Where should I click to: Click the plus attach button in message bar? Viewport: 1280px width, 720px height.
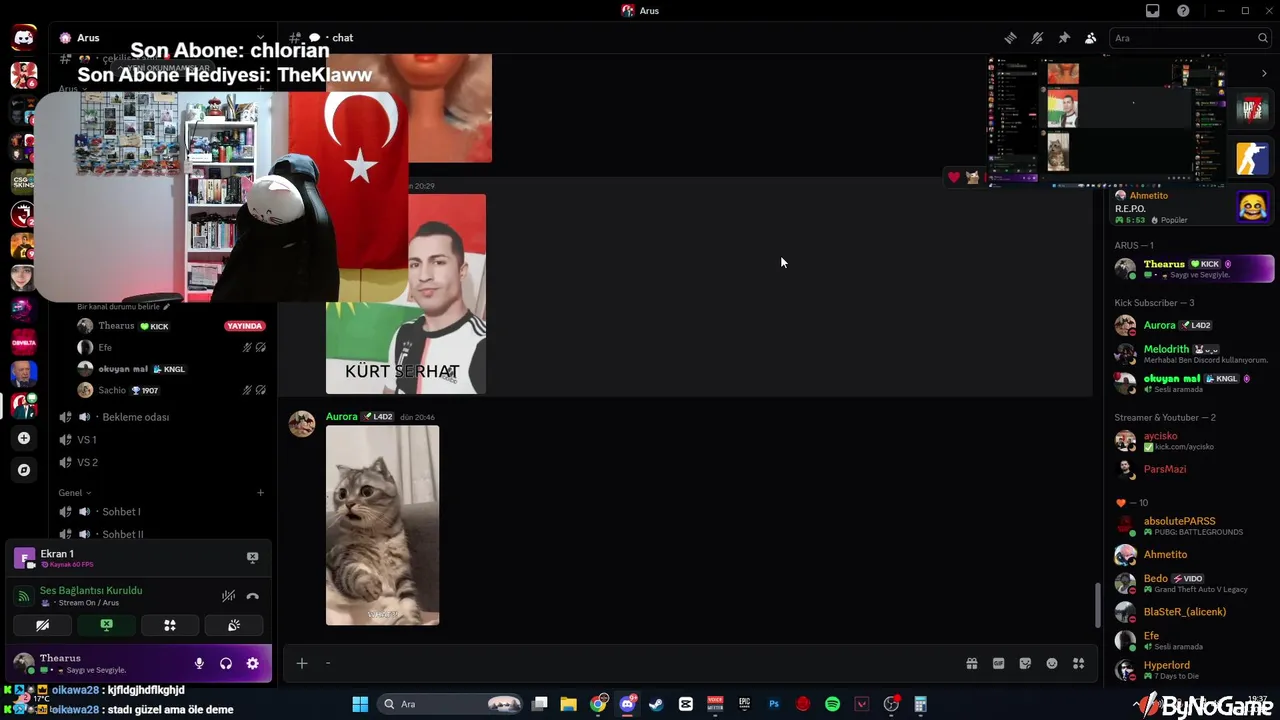pos(302,663)
